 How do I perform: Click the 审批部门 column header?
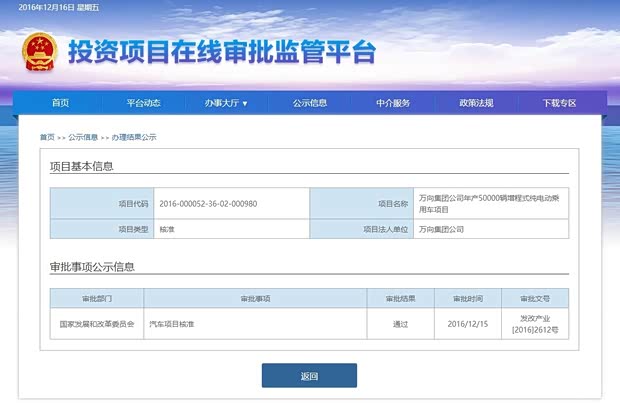click(x=97, y=298)
